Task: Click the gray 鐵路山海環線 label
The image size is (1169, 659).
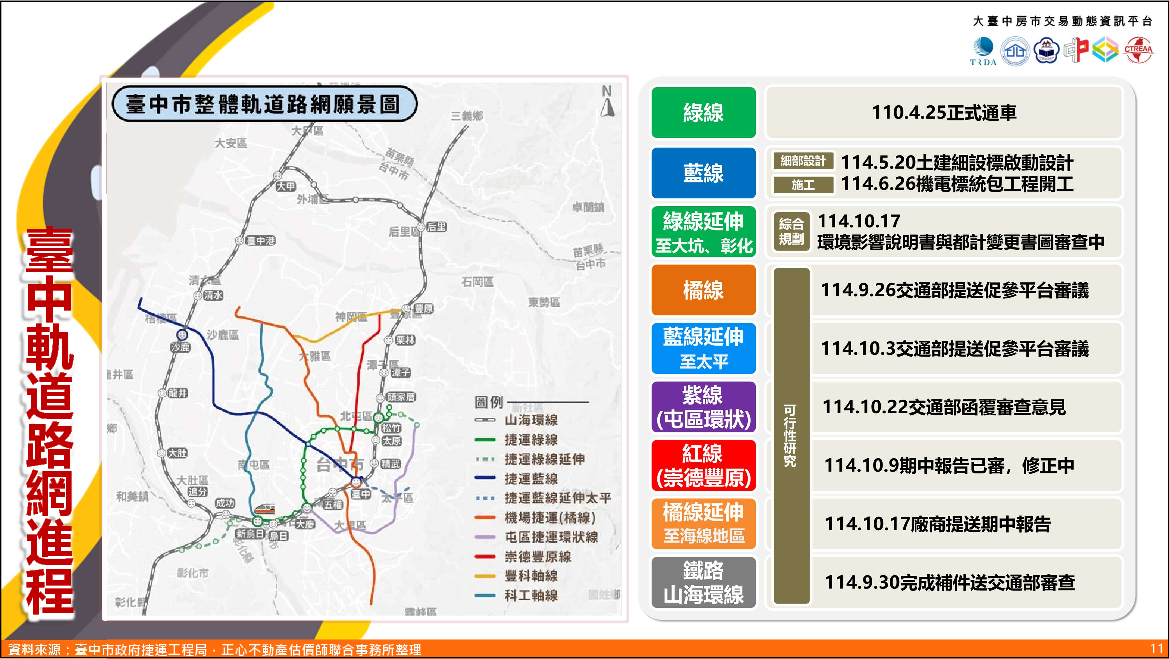Action: 703,582
